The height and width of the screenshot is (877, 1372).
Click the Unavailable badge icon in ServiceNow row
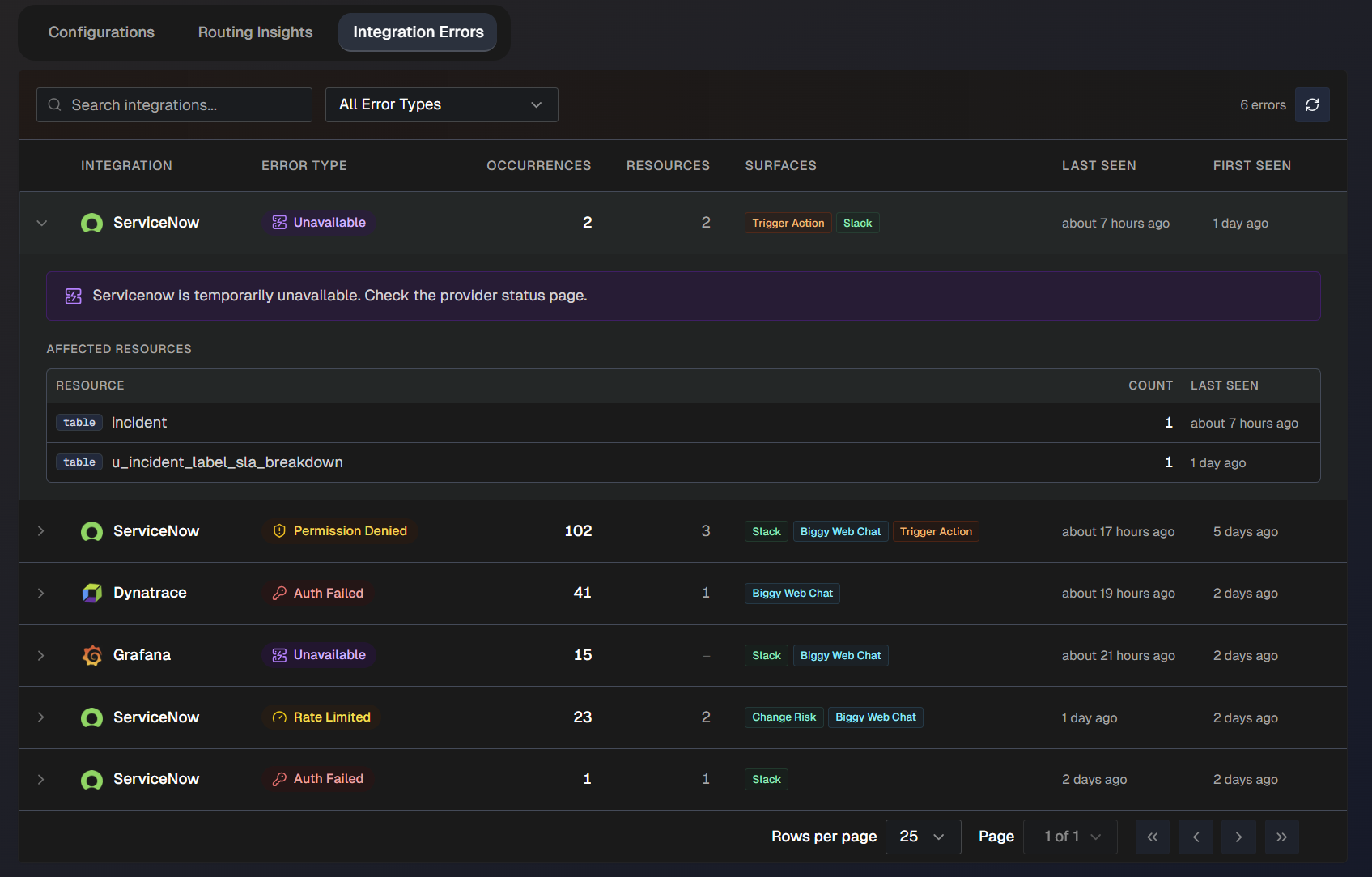[x=279, y=223]
